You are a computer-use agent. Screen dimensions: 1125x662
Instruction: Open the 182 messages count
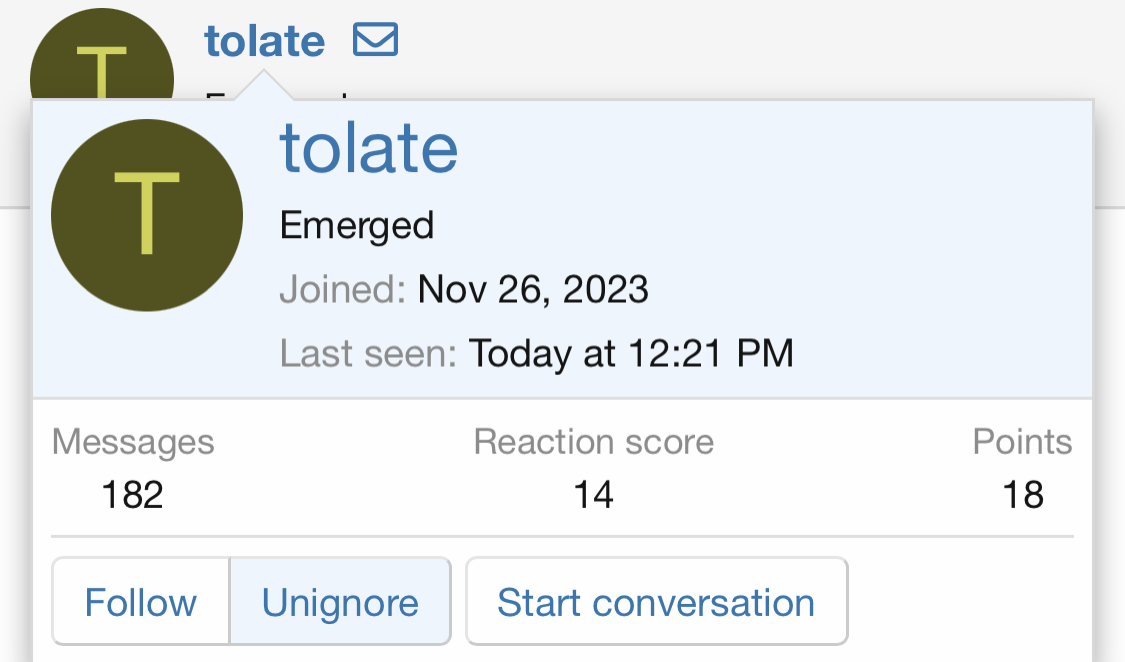click(133, 494)
